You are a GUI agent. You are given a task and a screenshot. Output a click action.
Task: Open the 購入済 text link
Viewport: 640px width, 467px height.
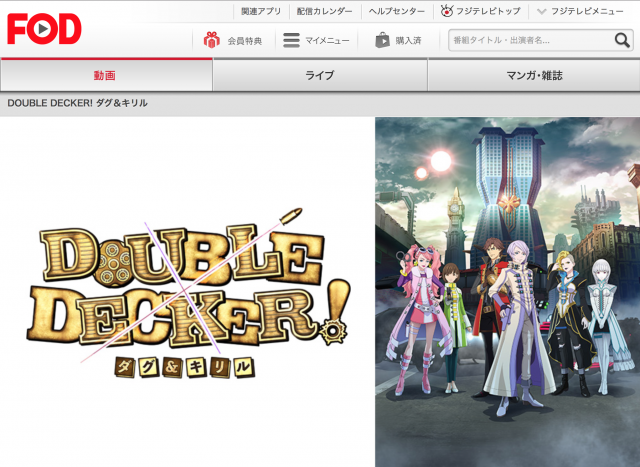[408, 40]
